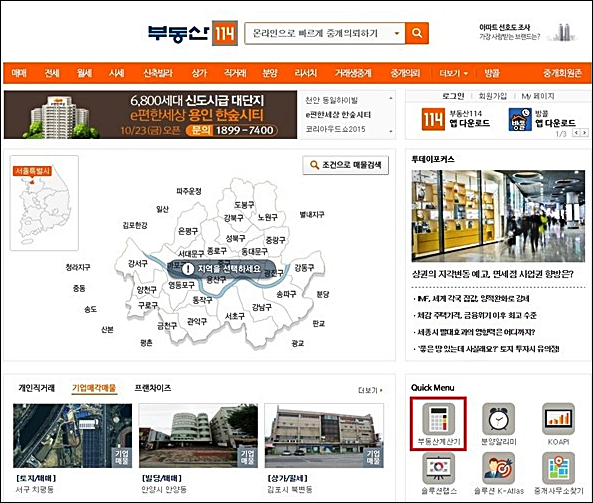Image resolution: width=593 pixels, height=503 pixels.
Task: Open the 부동산계산기 calculator icon
Action: pyautogui.click(x=438, y=418)
